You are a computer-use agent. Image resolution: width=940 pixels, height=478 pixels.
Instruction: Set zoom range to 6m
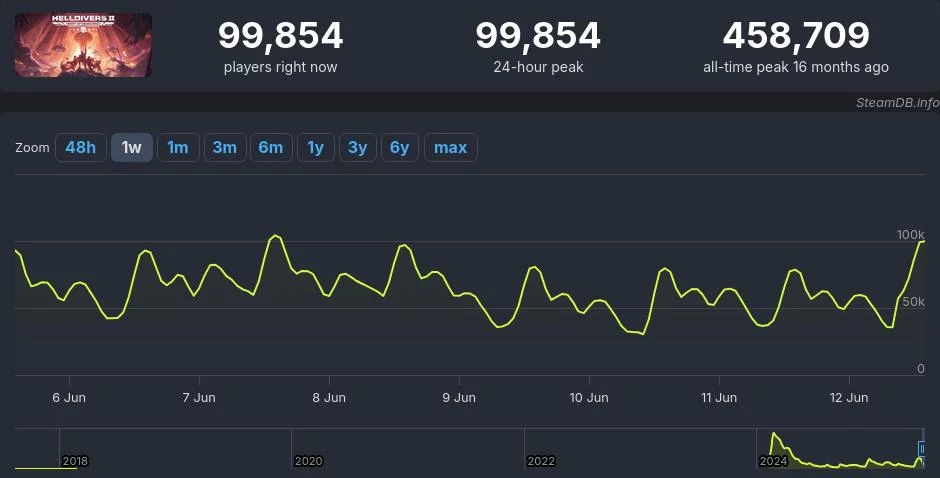(x=271, y=148)
